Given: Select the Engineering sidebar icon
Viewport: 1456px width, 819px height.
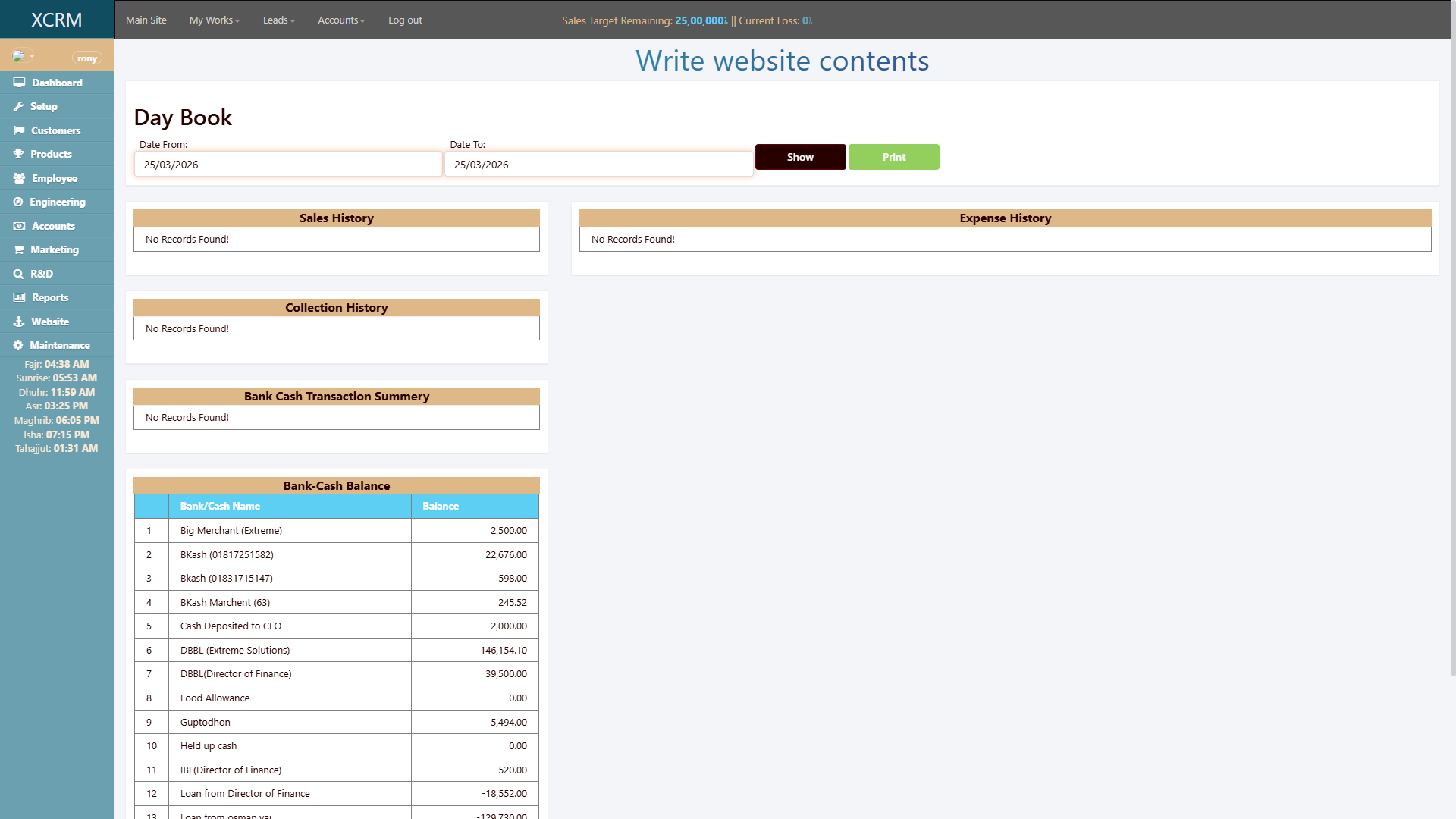Looking at the screenshot, I should coord(19,202).
